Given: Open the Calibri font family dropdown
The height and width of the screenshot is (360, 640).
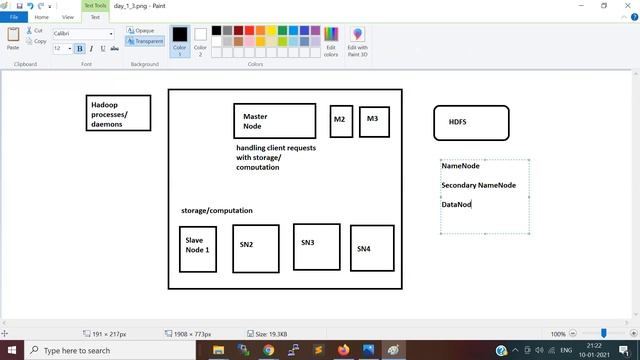Looking at the screenshot, I should coord(111,34).
